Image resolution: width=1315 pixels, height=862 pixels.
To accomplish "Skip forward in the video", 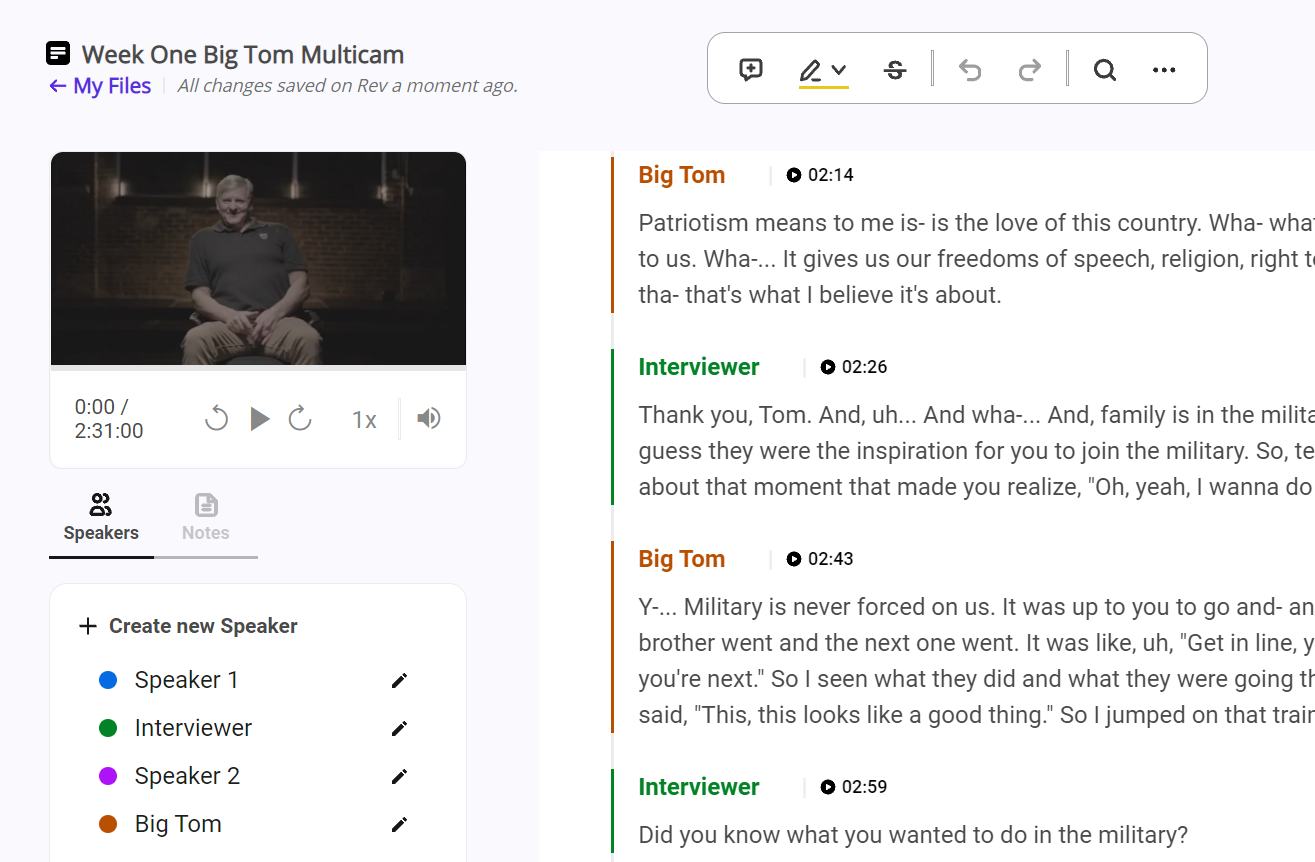I will pos(300,419).
